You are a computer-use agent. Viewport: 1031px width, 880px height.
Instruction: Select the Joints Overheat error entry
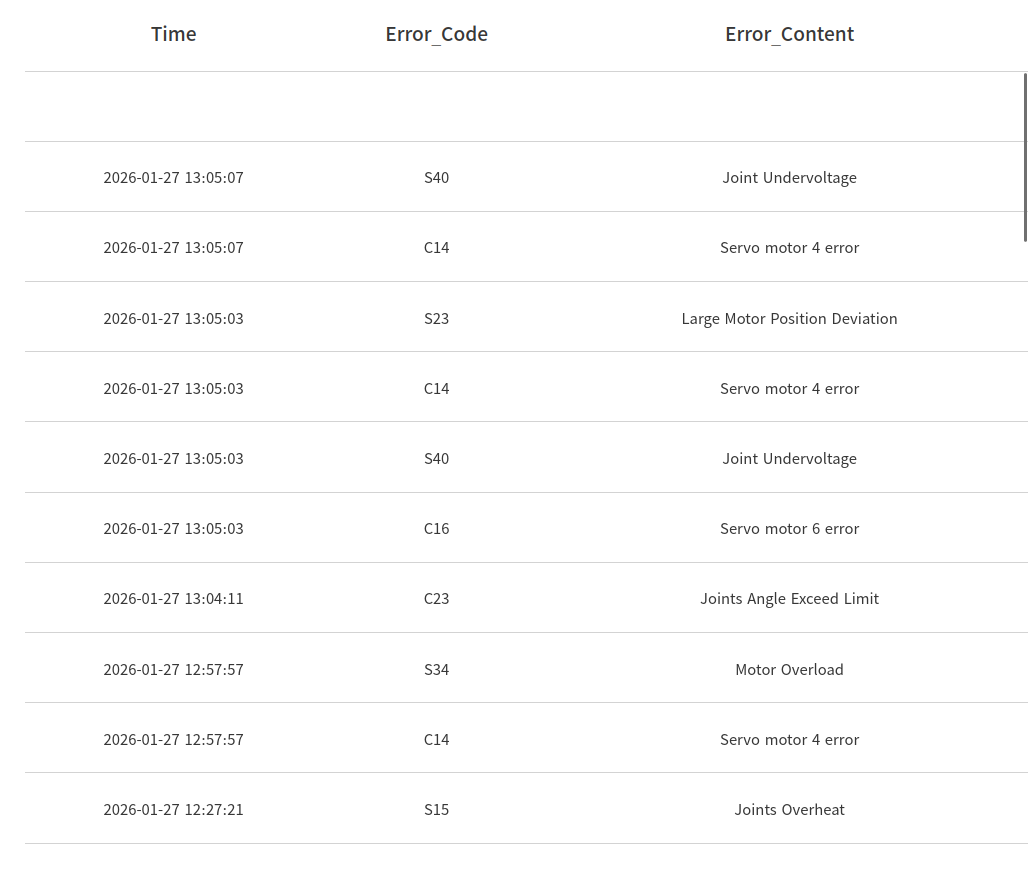789,810
